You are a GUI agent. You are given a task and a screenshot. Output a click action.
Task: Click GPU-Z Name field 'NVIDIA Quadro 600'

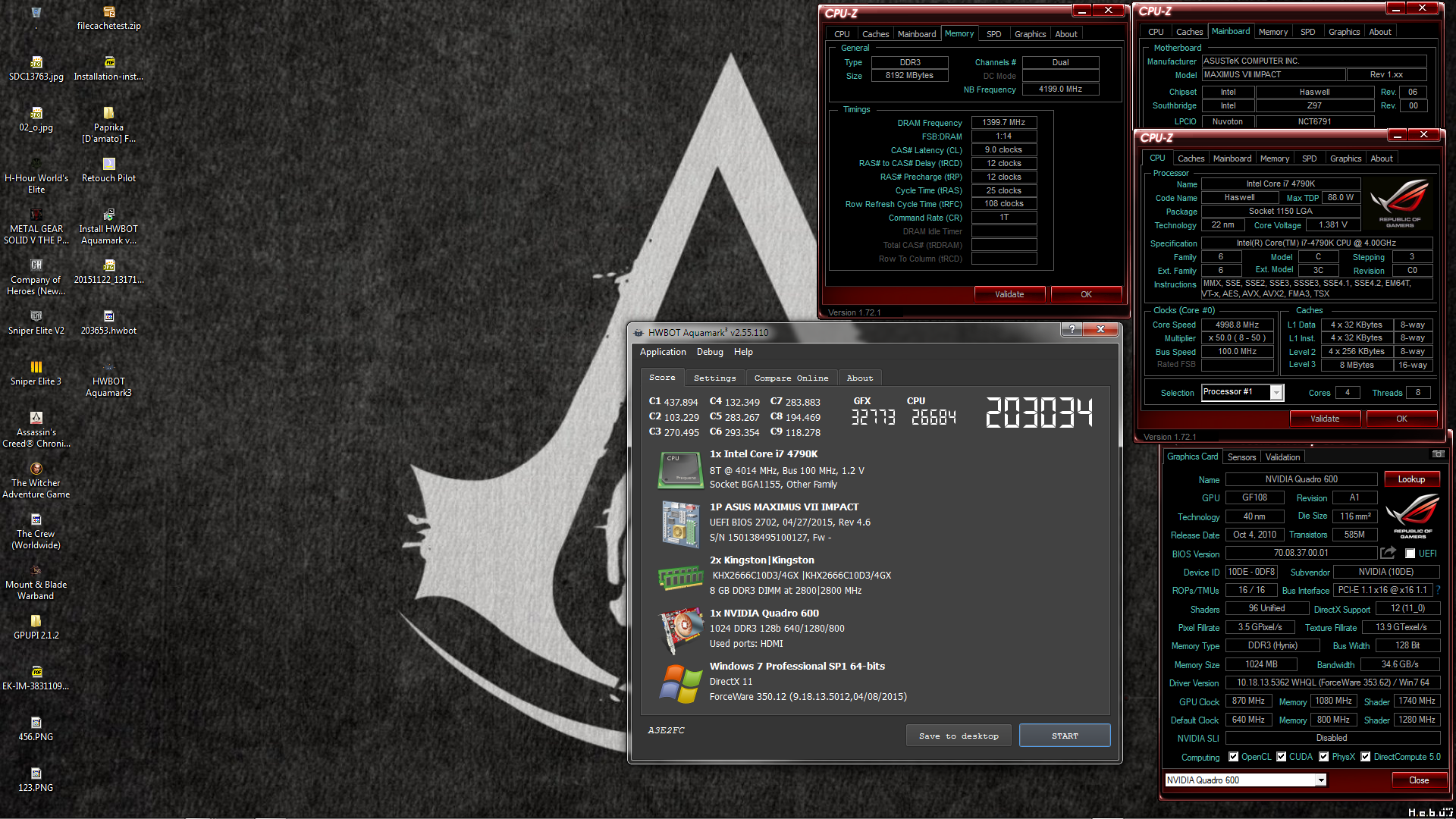click(x=1301, y=479)
